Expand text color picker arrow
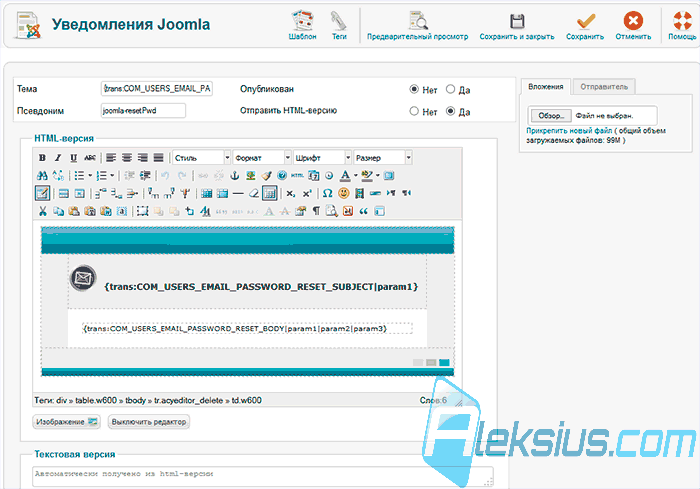The image size is (700, 489). pos(355,176)
